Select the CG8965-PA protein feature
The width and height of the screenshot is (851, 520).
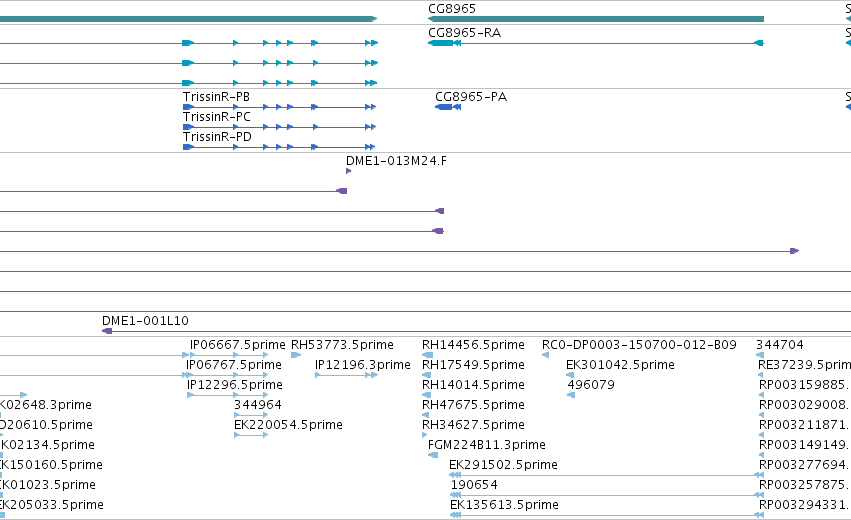click(x=448, y=107)
